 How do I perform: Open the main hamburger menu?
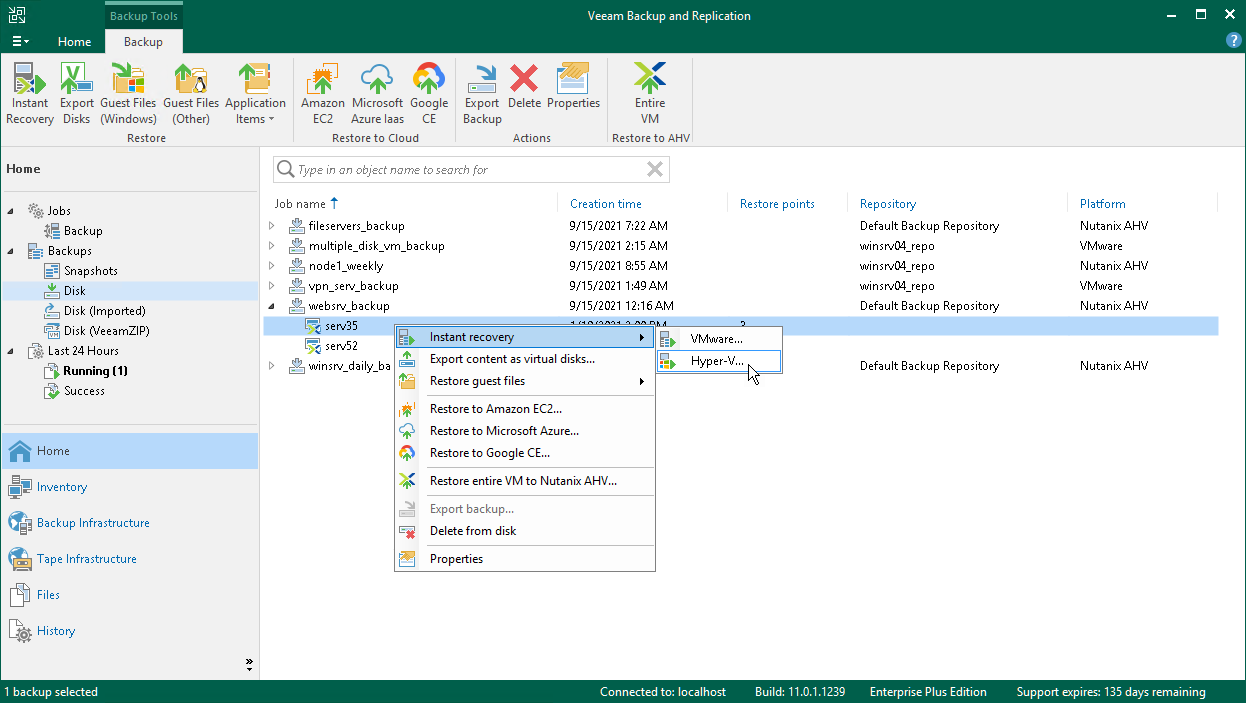pyautogui.click(x=20, y=42)
